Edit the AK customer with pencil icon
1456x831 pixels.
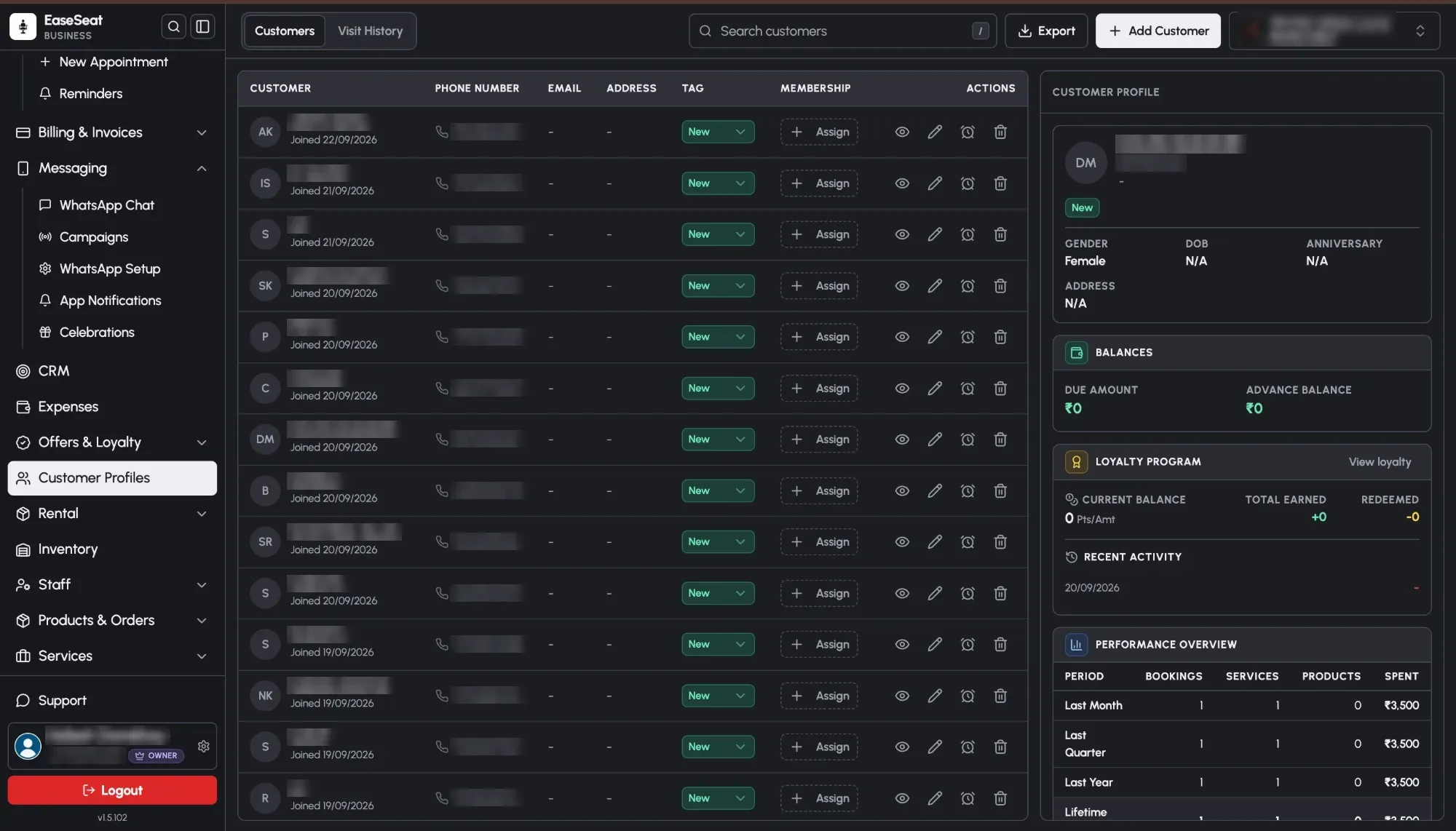(935, 132)
